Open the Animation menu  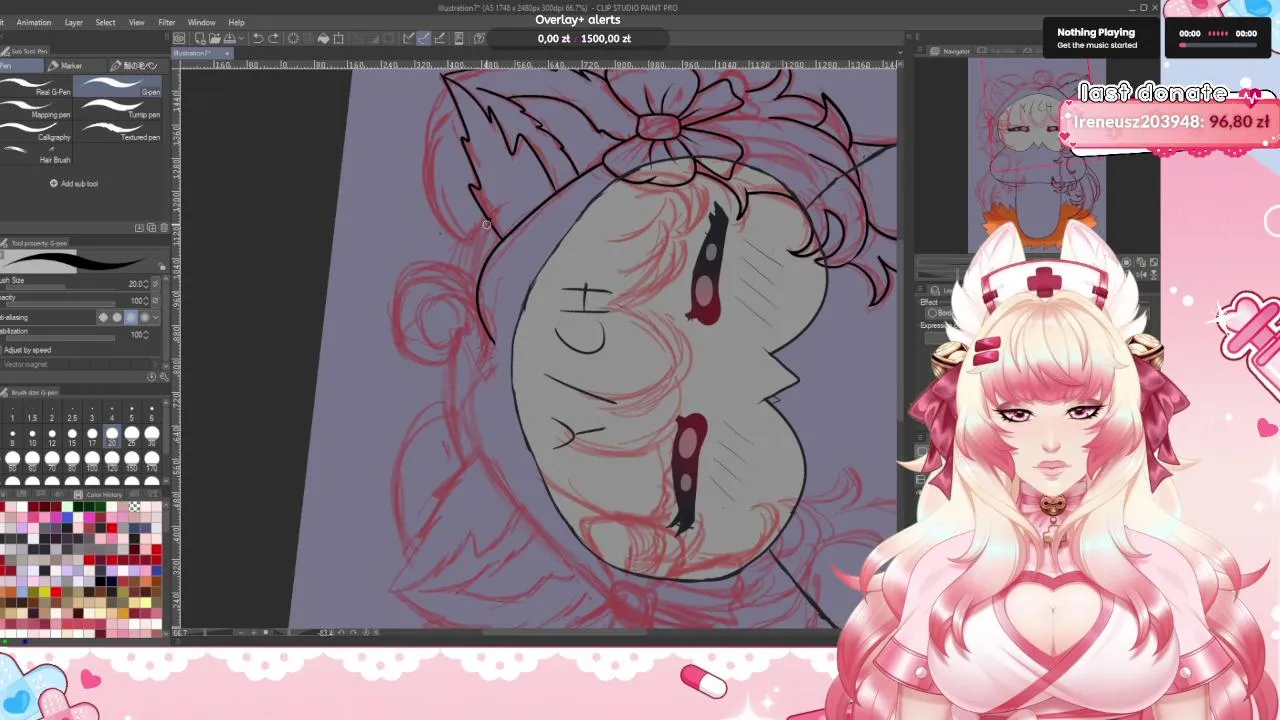point(34,22)
